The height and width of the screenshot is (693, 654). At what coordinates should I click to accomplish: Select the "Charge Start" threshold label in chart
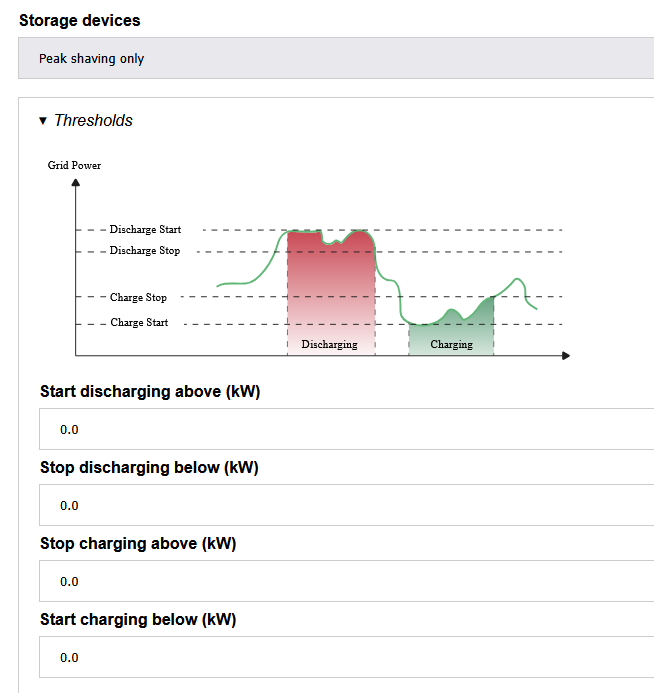pos(139,323)
